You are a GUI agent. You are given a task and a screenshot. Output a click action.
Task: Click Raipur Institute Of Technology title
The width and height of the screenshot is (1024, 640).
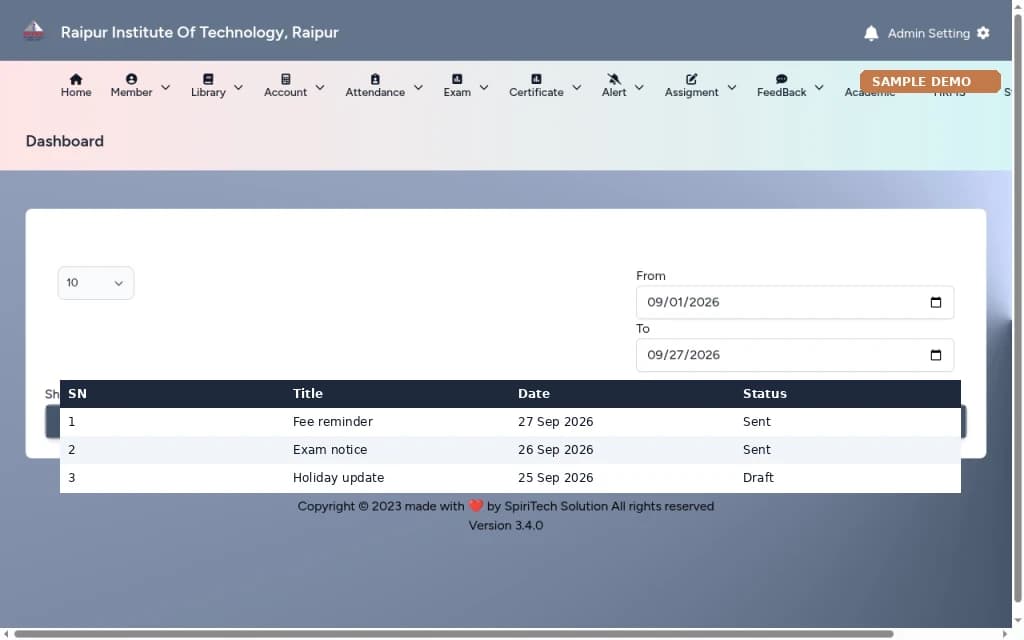[x=199, y=33]
